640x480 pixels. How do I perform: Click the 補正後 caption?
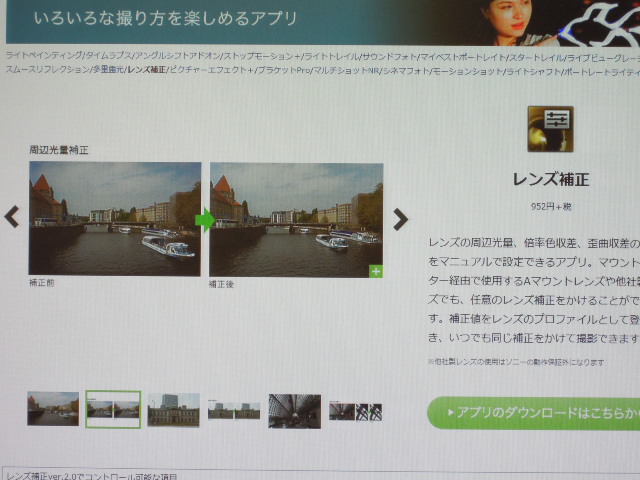pyautogui.click(x=222, y=284)
